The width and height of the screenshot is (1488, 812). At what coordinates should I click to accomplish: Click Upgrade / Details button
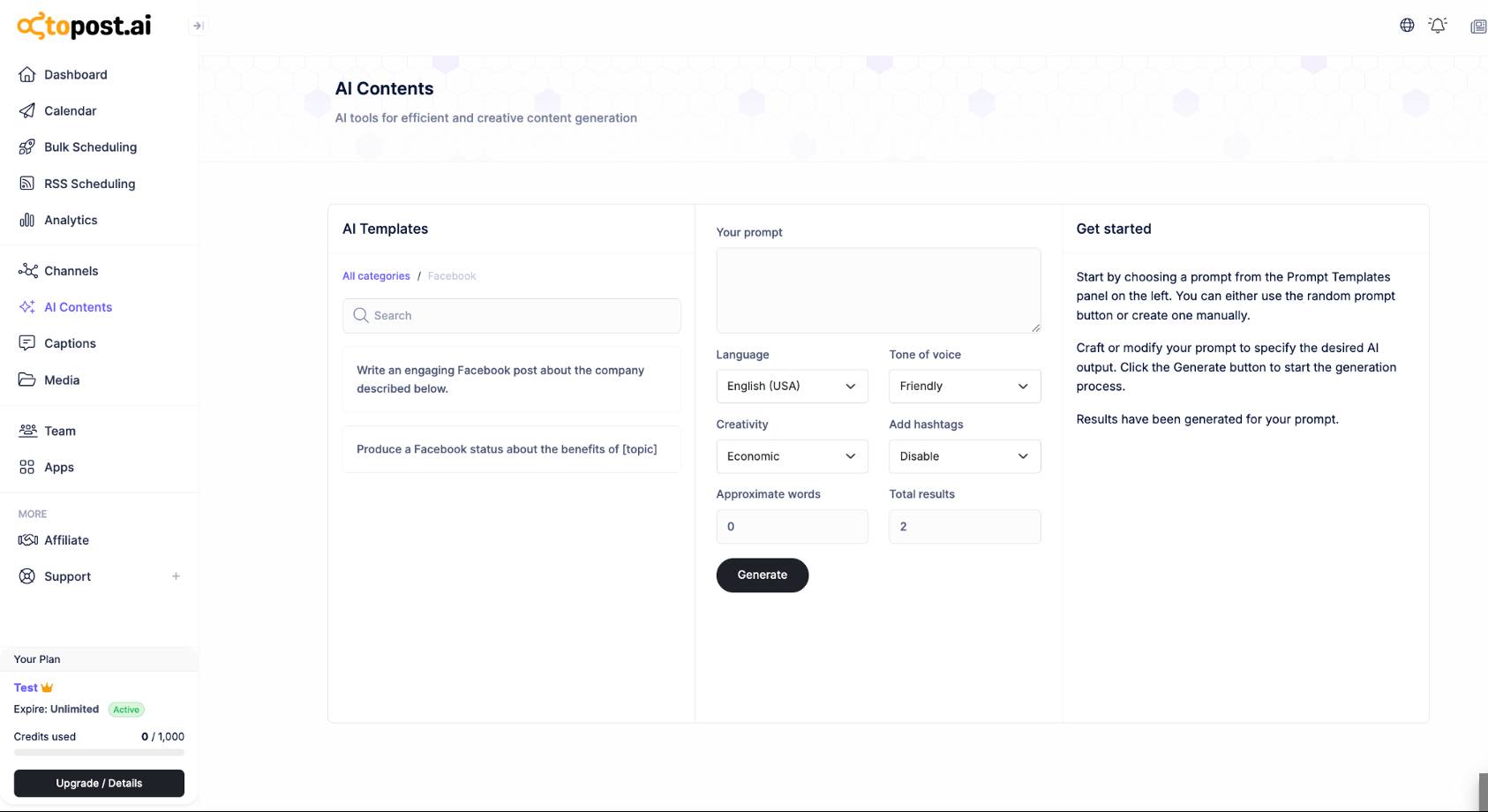point(99,783)
